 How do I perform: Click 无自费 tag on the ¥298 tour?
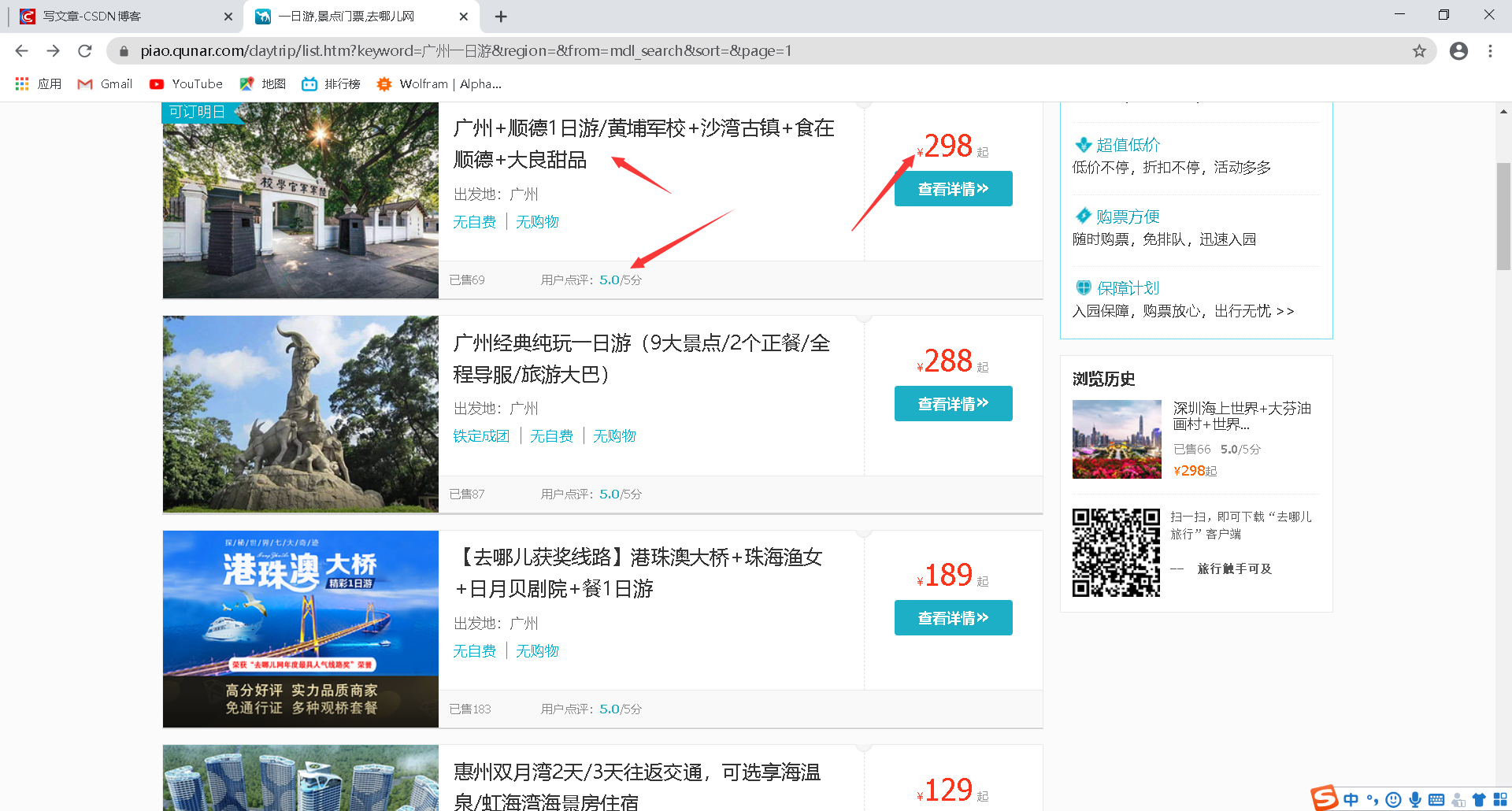tap(475, 222)
